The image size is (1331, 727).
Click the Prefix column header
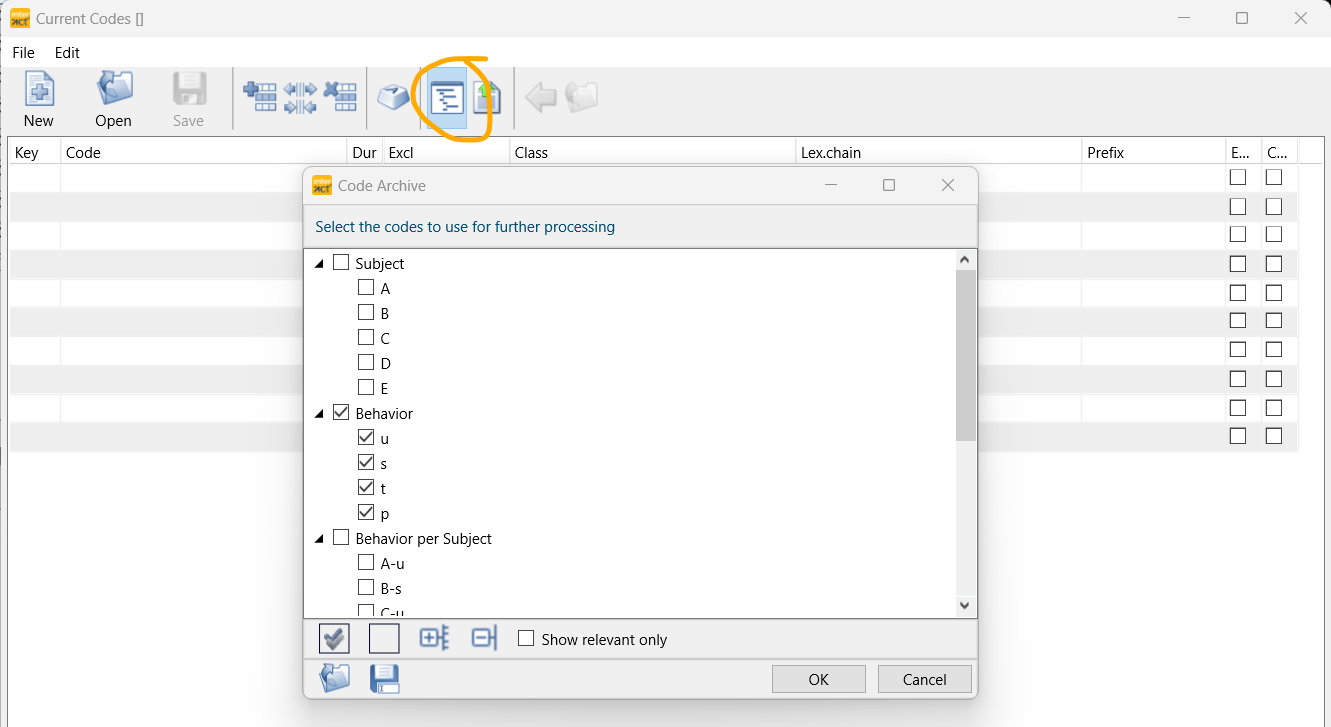pyautogui.click(x=1154, y=153)
